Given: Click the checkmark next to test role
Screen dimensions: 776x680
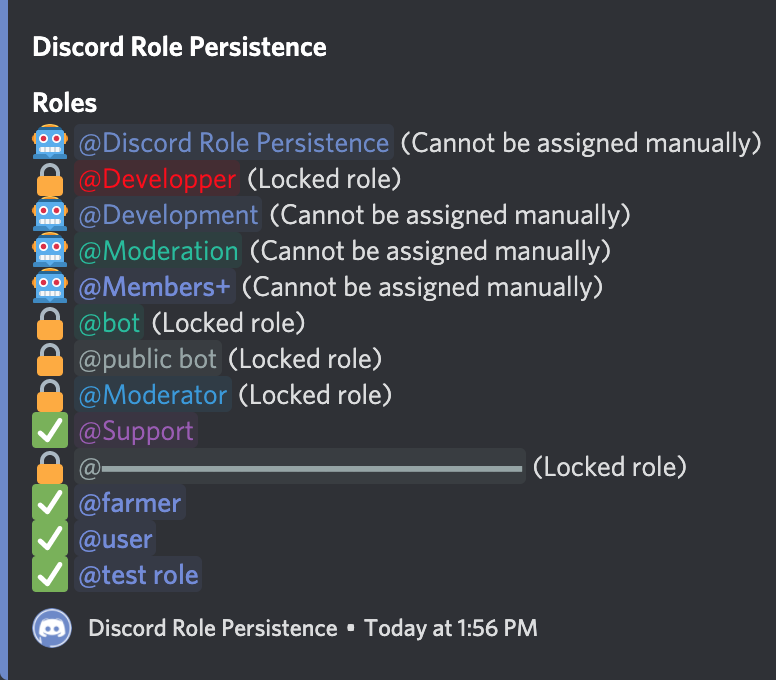Looking at the screenshot, I should [50, 575].
